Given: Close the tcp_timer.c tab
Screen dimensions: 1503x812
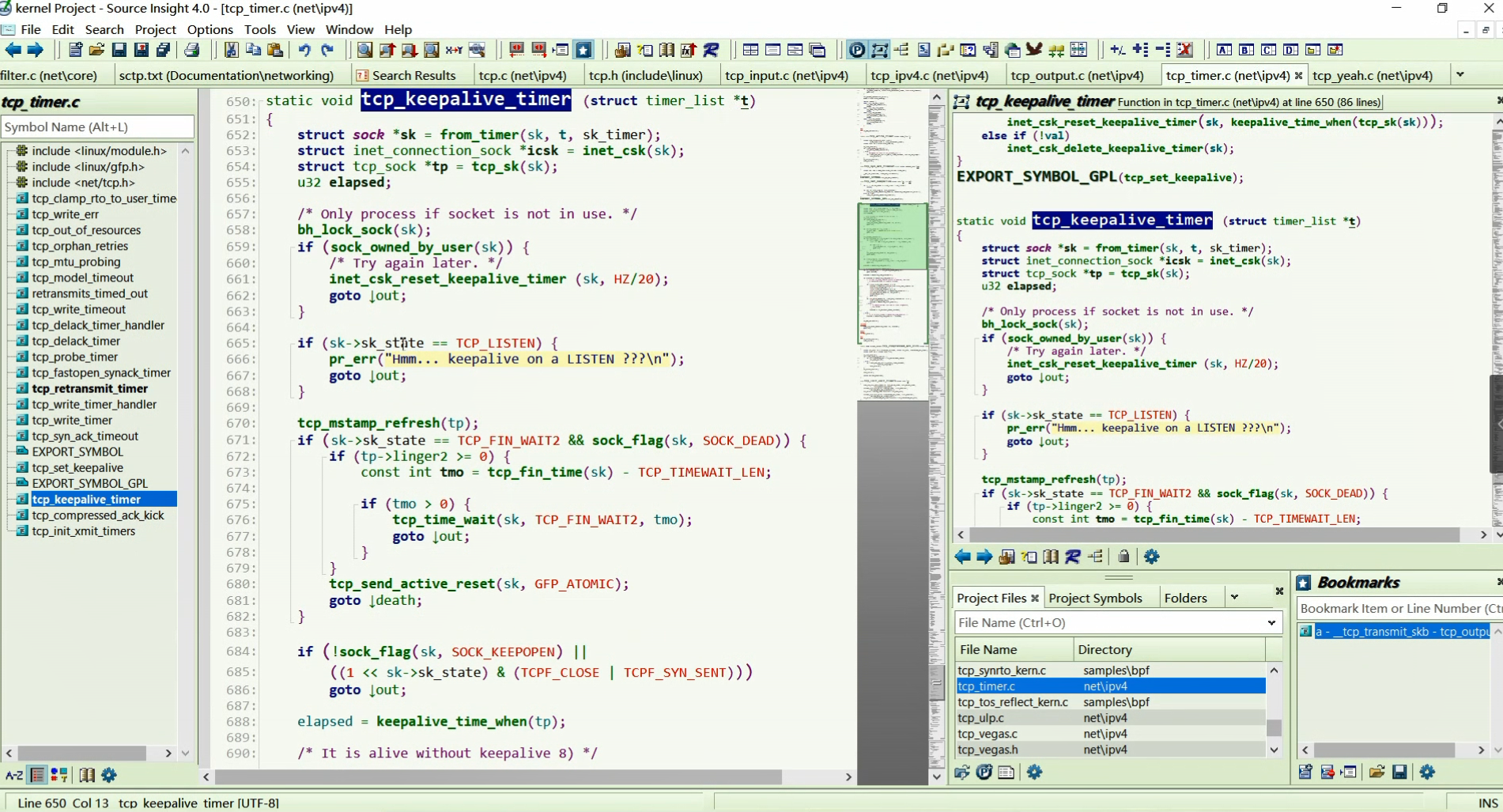Looking at the screenshot, I should pyautogui.click(x=1298, y=75).
